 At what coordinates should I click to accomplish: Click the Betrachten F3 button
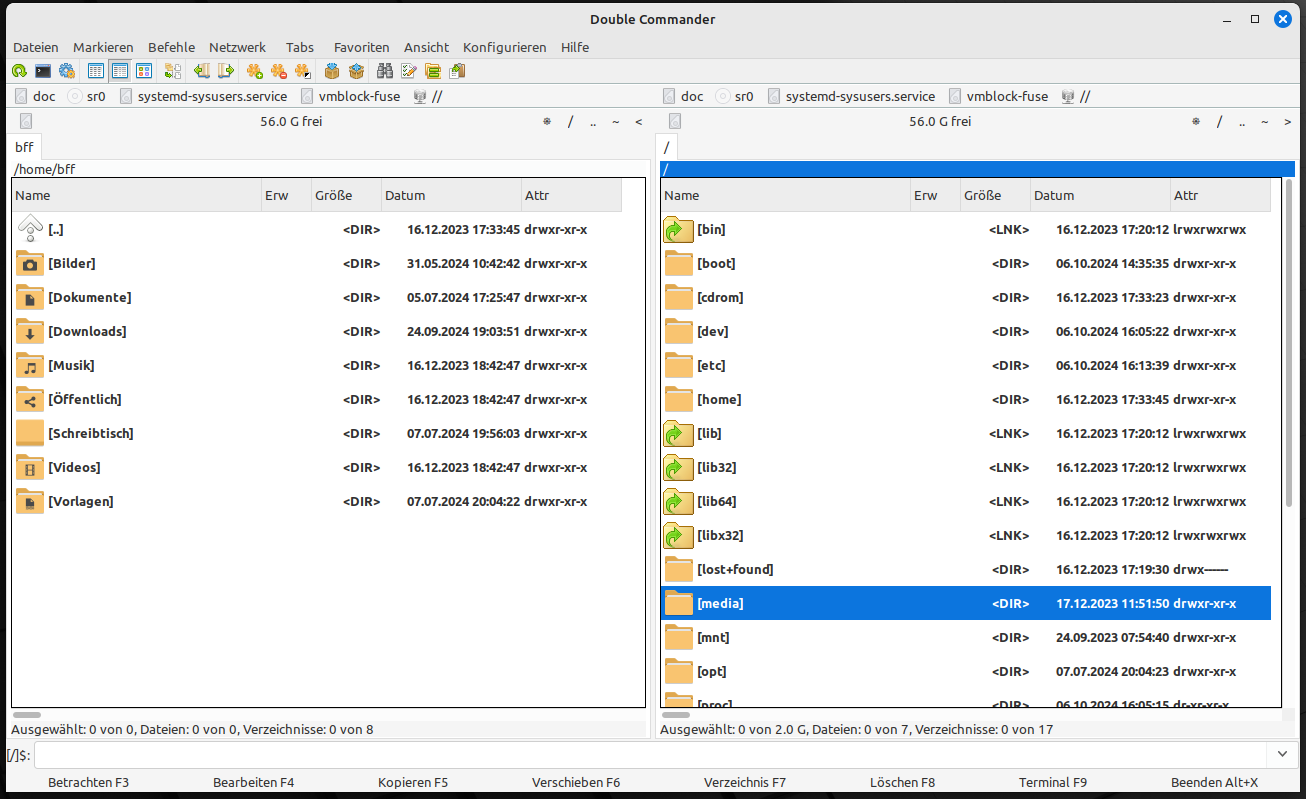pyautogui.click(x=89, y=782)
